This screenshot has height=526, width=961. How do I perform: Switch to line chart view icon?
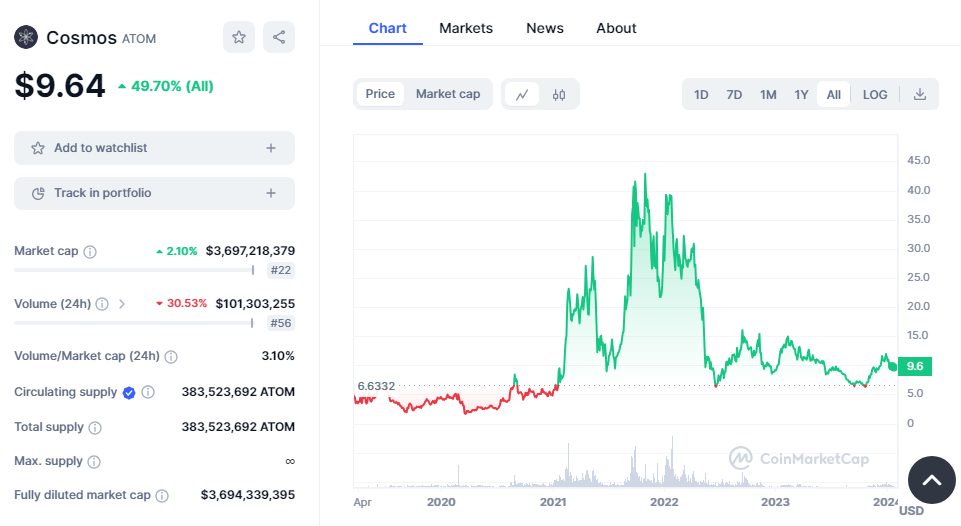click(522, 94)
